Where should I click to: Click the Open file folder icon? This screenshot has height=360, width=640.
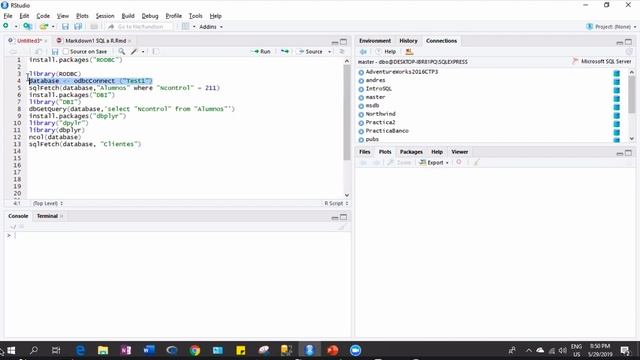pos(44,27)
